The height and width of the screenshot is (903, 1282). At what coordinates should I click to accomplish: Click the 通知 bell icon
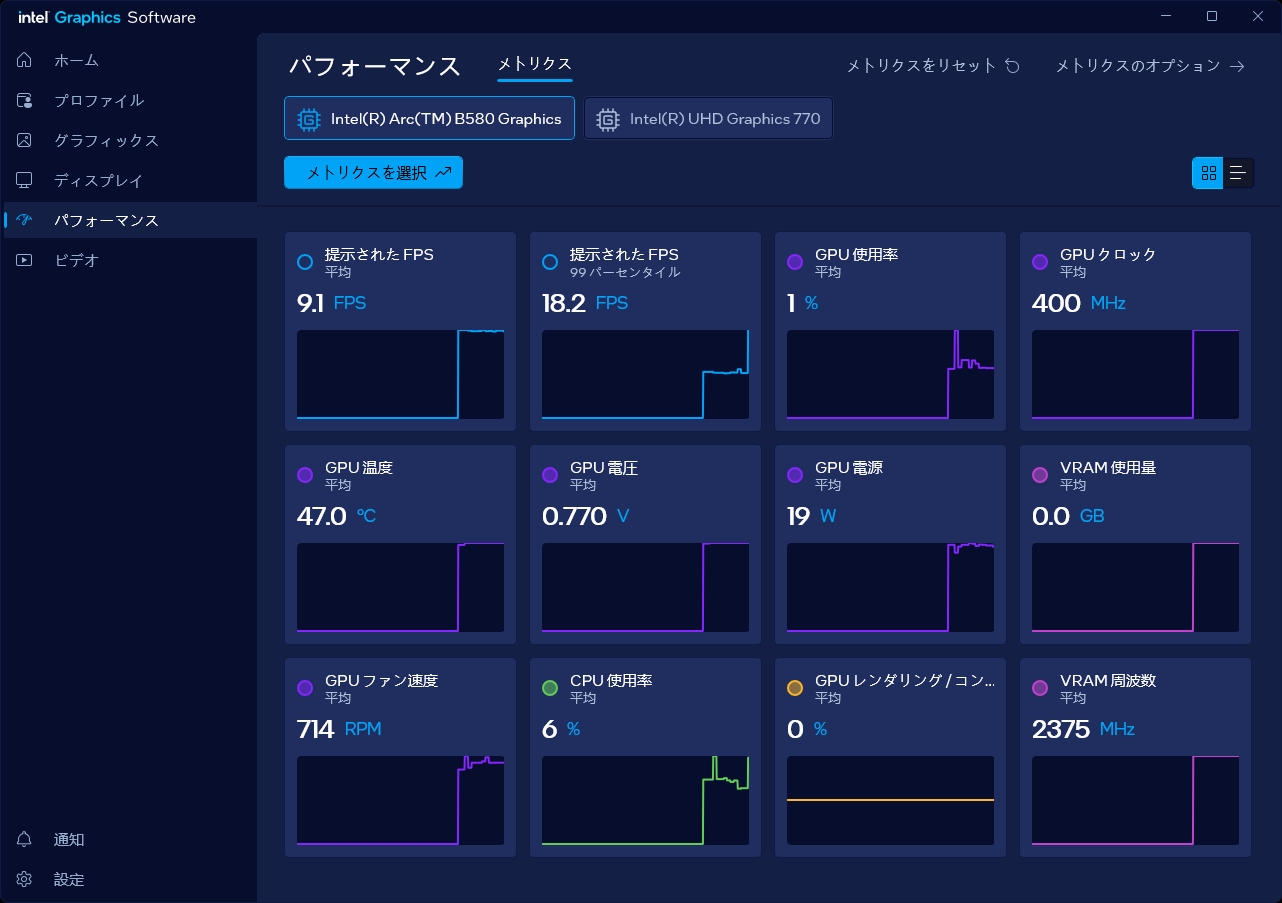pos(25,839)
